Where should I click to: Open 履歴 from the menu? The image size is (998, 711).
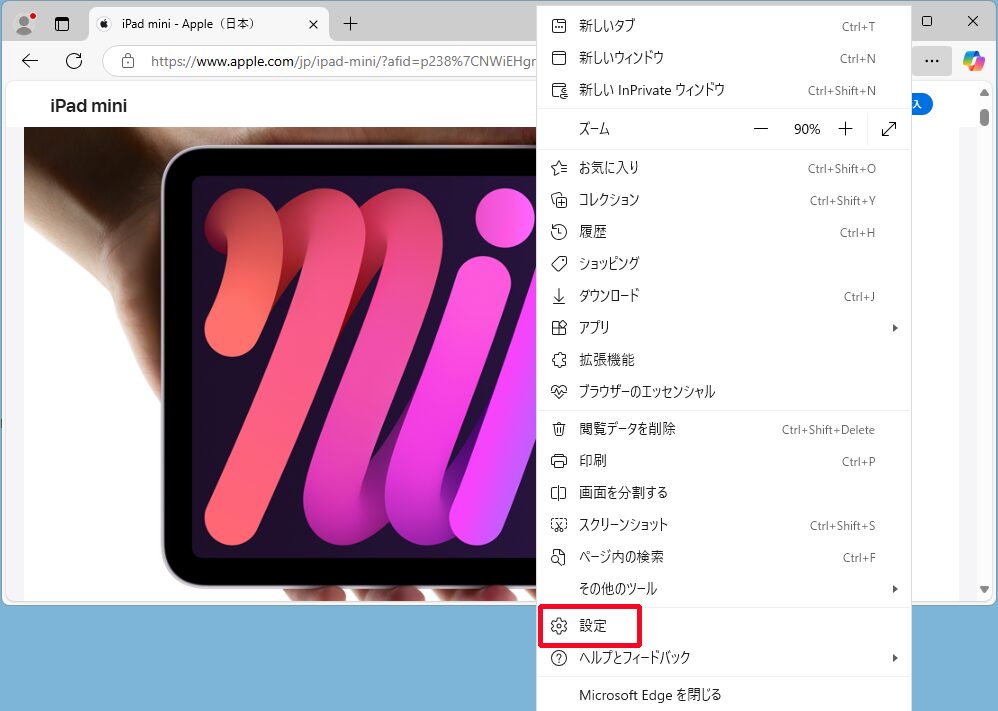tap(593, 232)
